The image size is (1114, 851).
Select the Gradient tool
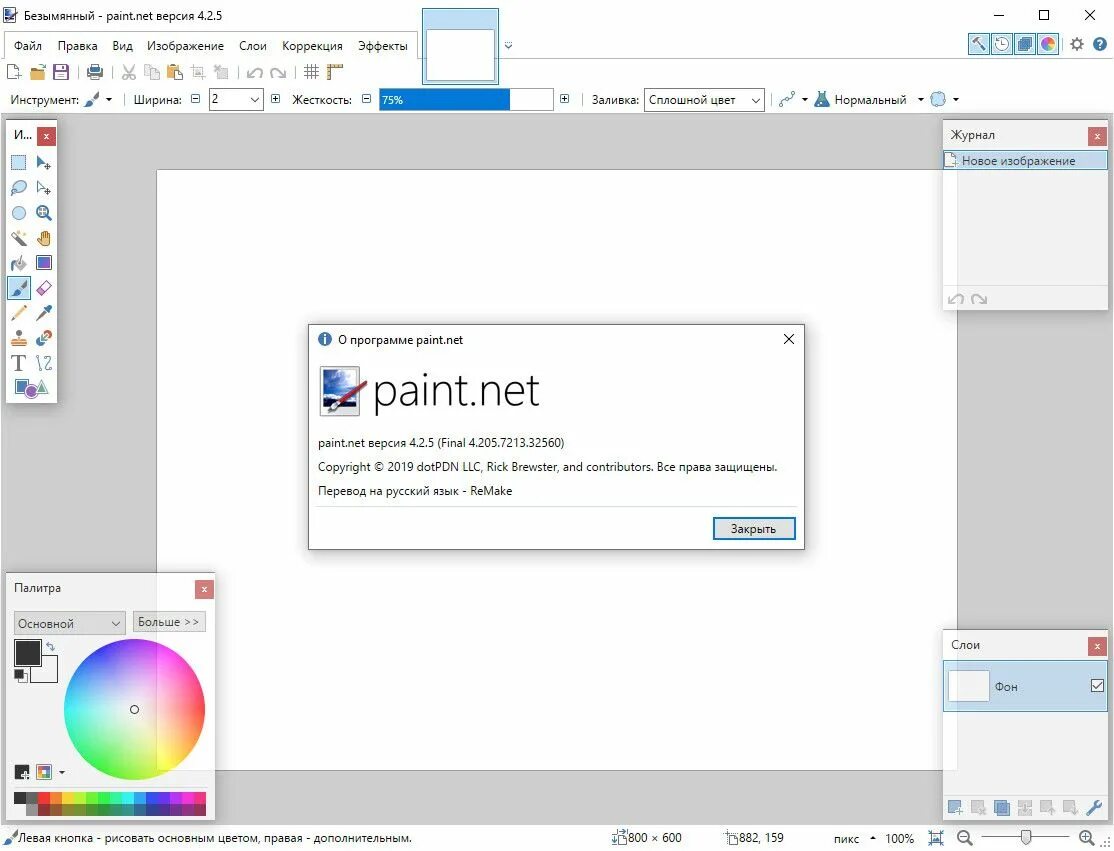[43, 263]
